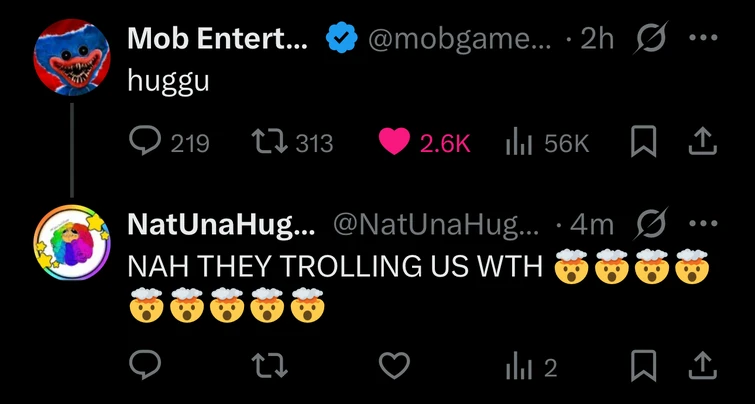
Task: Open Mob Entertainment profile picture
Action: [72, 57]
